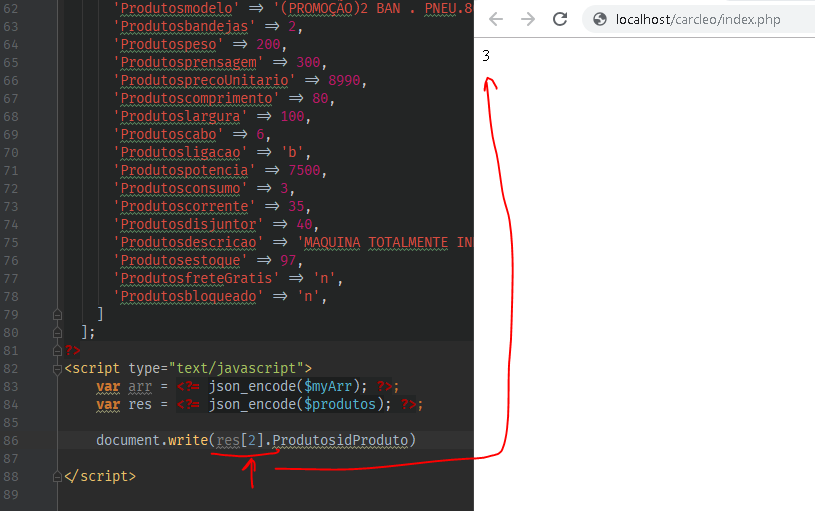Click closing </script> tag on line 88
815x512 pixels.
click(x=100, y=477)
